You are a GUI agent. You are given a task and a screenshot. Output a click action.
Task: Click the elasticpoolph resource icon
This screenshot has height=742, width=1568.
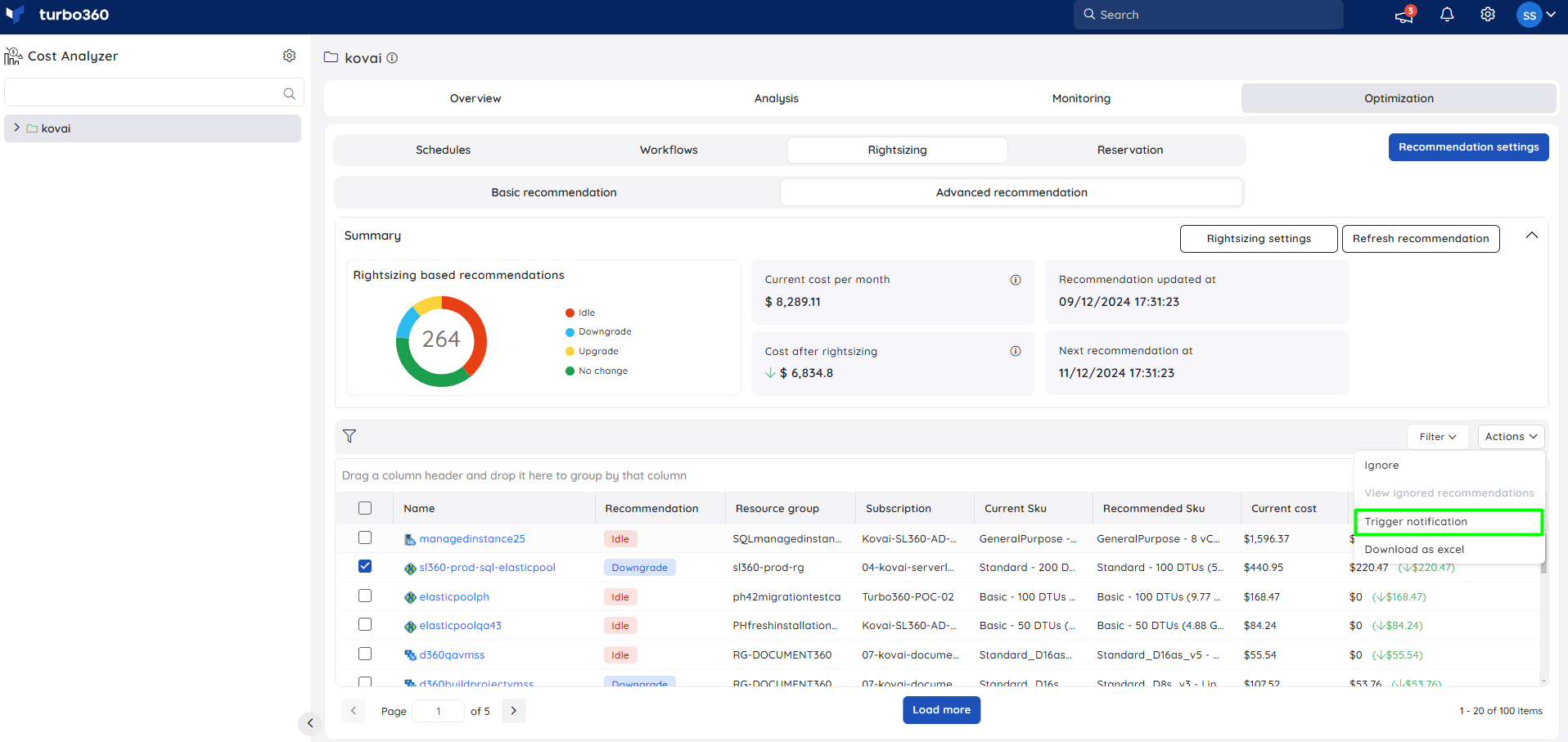(410, 597)
